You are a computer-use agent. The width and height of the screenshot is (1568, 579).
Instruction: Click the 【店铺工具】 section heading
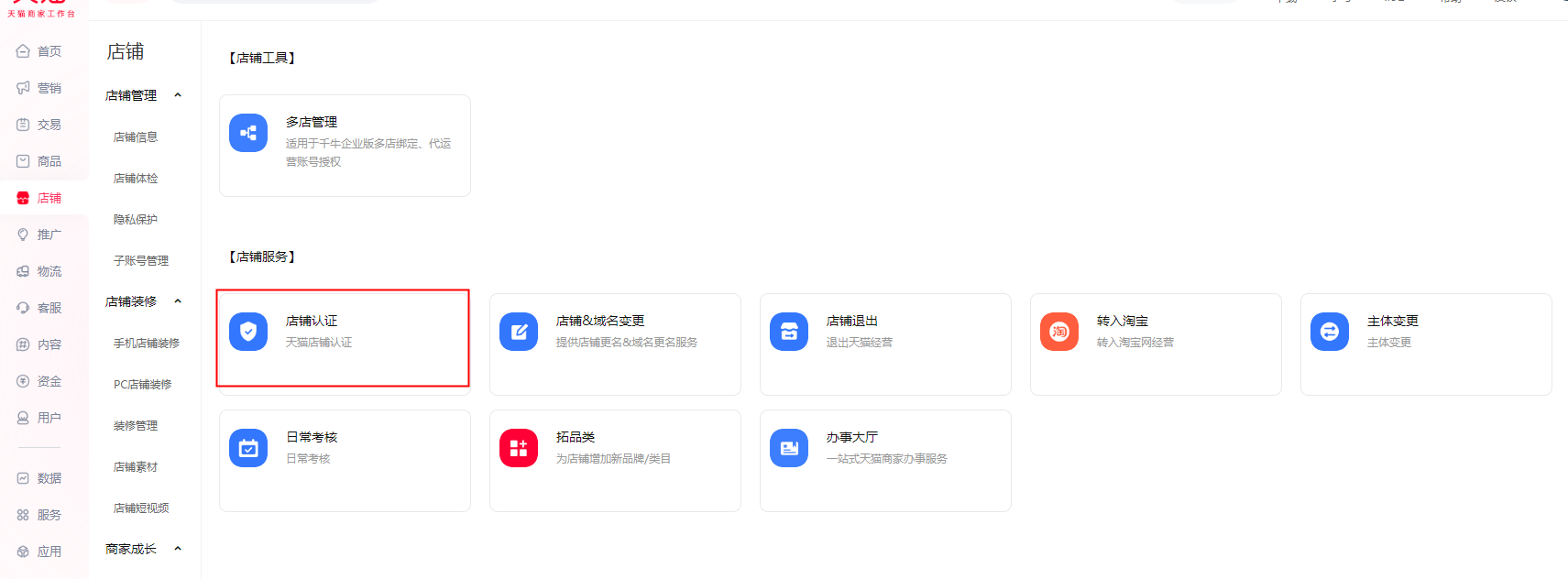coord(261,58)
